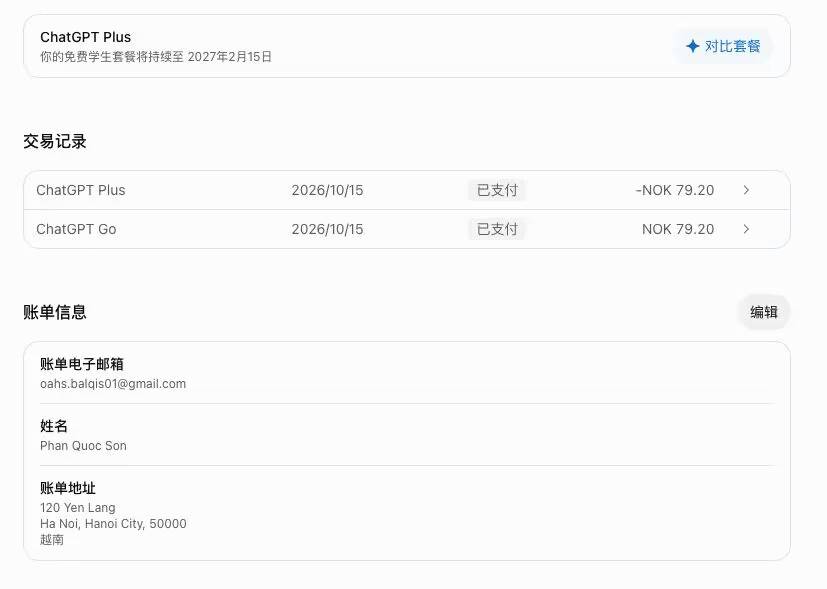Select the ChatGPT Go transaction name
This screenshot has height=589, width=827.
pos(76,229)
